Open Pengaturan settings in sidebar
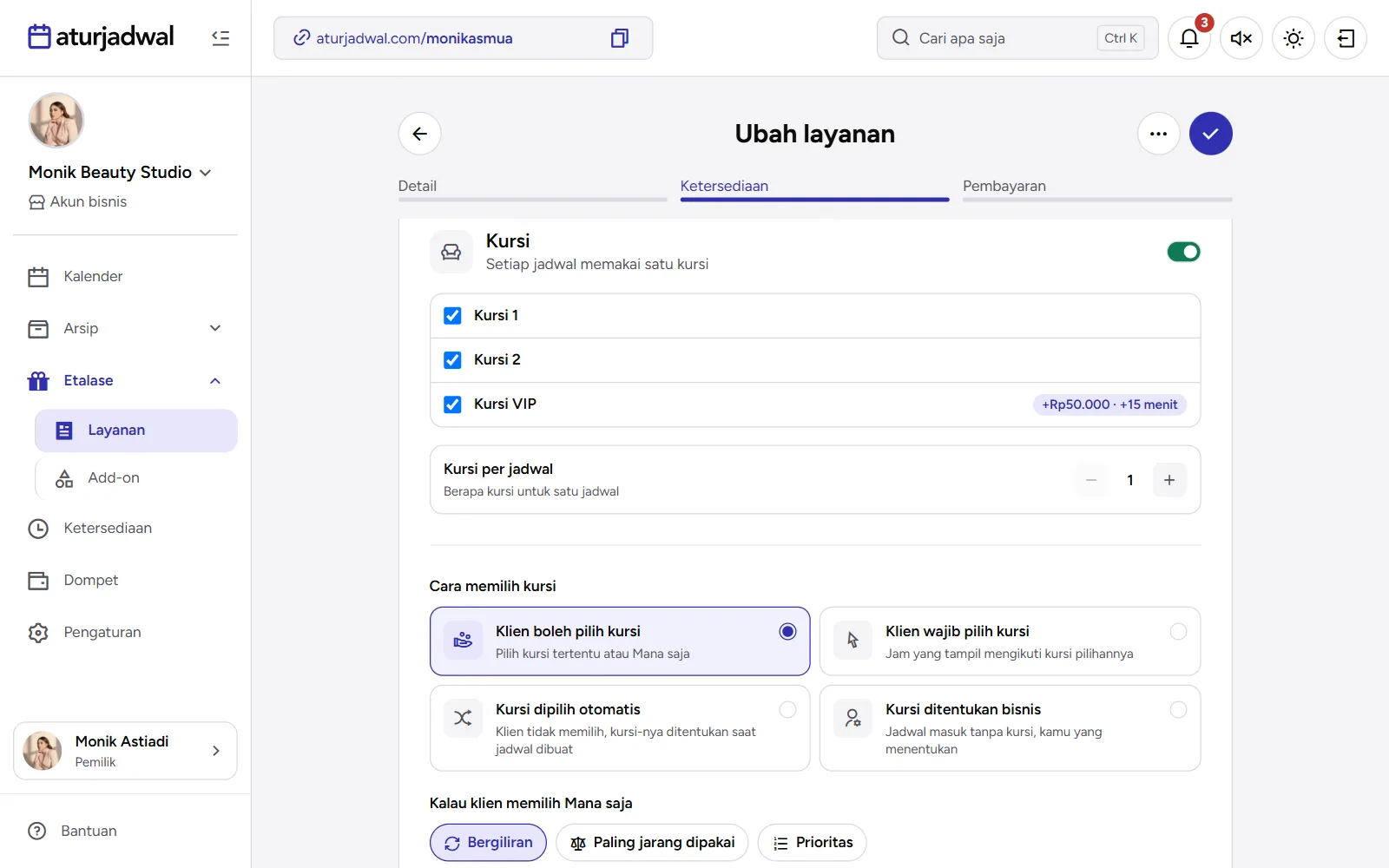This screenshot has width=1389, height=868. 125,632
